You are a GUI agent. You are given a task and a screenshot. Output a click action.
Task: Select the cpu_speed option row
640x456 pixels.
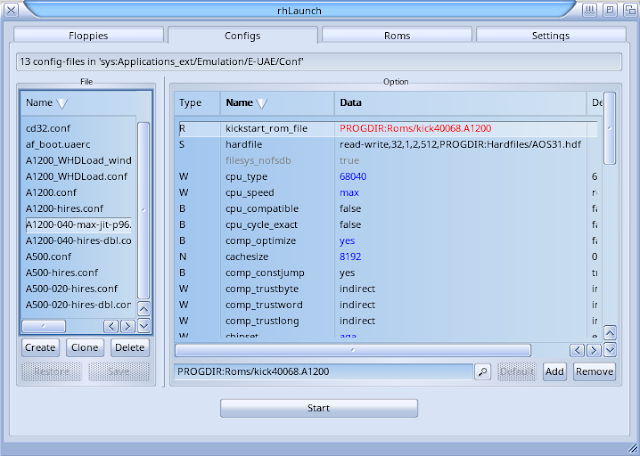tap(388, 192)
